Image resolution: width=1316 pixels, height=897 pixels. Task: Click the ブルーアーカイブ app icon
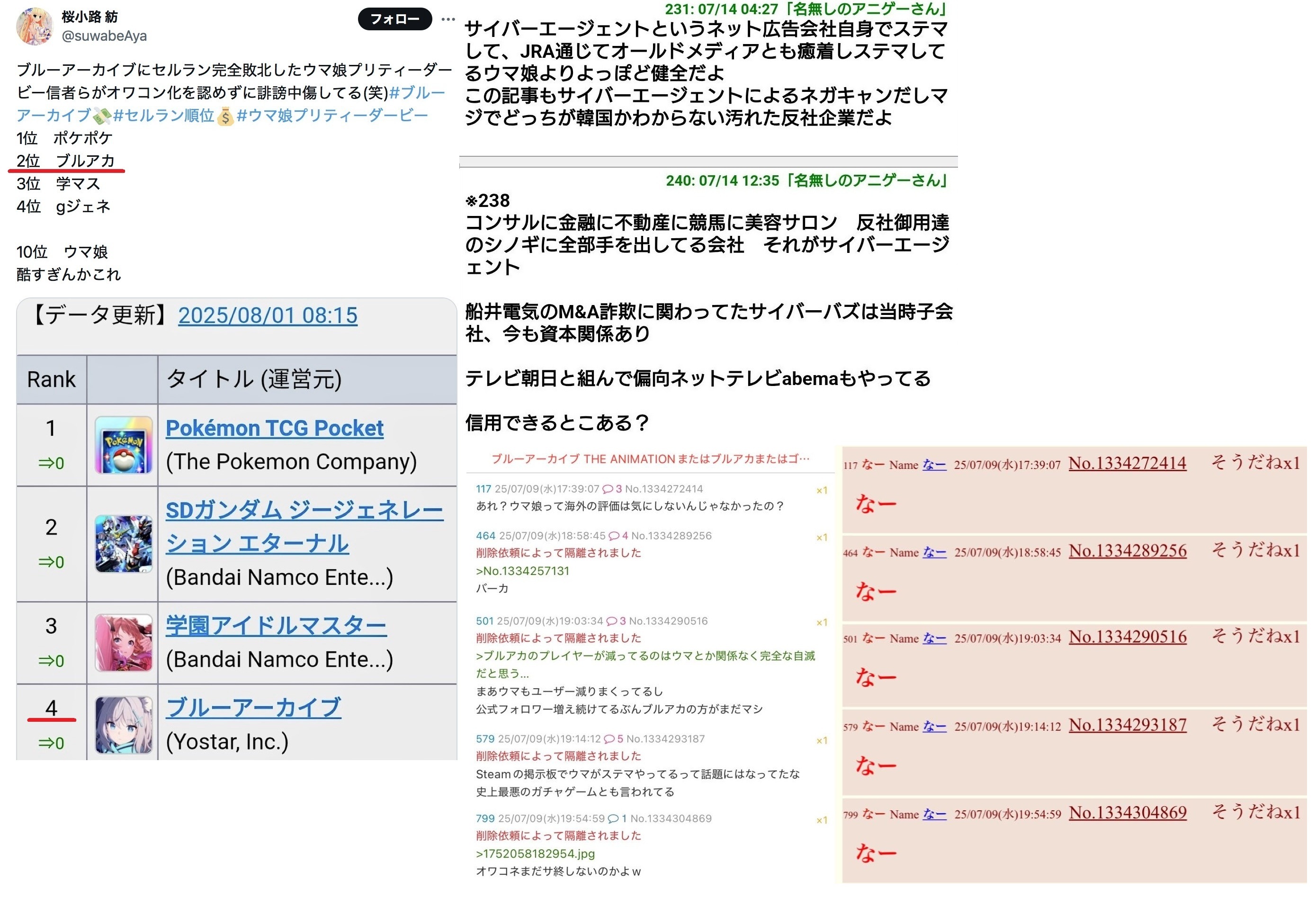124,725
